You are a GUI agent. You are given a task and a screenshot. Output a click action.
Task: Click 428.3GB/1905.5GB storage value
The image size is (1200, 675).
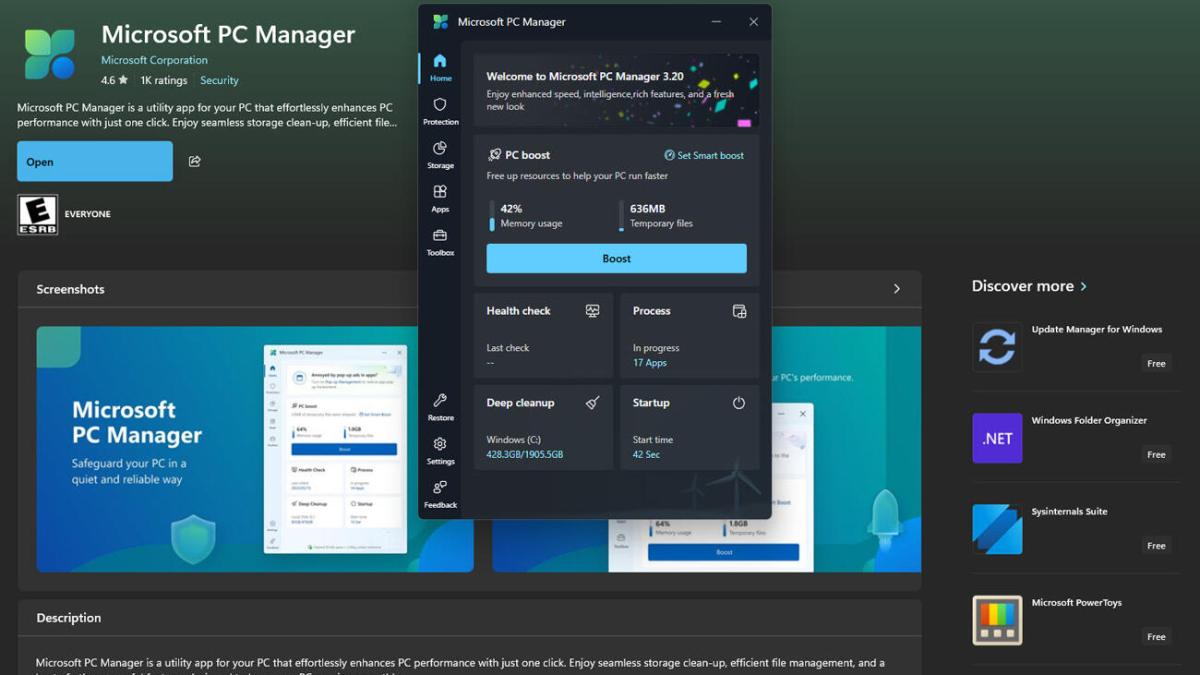pyautogui.click(x=525, y=455)
